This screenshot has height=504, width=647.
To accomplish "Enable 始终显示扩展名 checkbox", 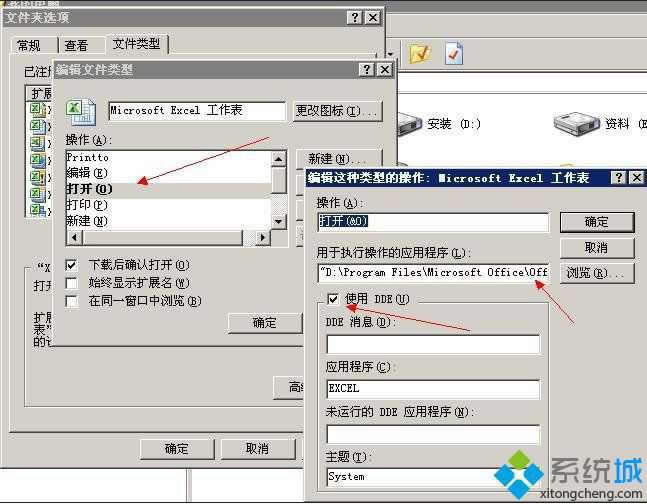I will [x=71, y=283].
